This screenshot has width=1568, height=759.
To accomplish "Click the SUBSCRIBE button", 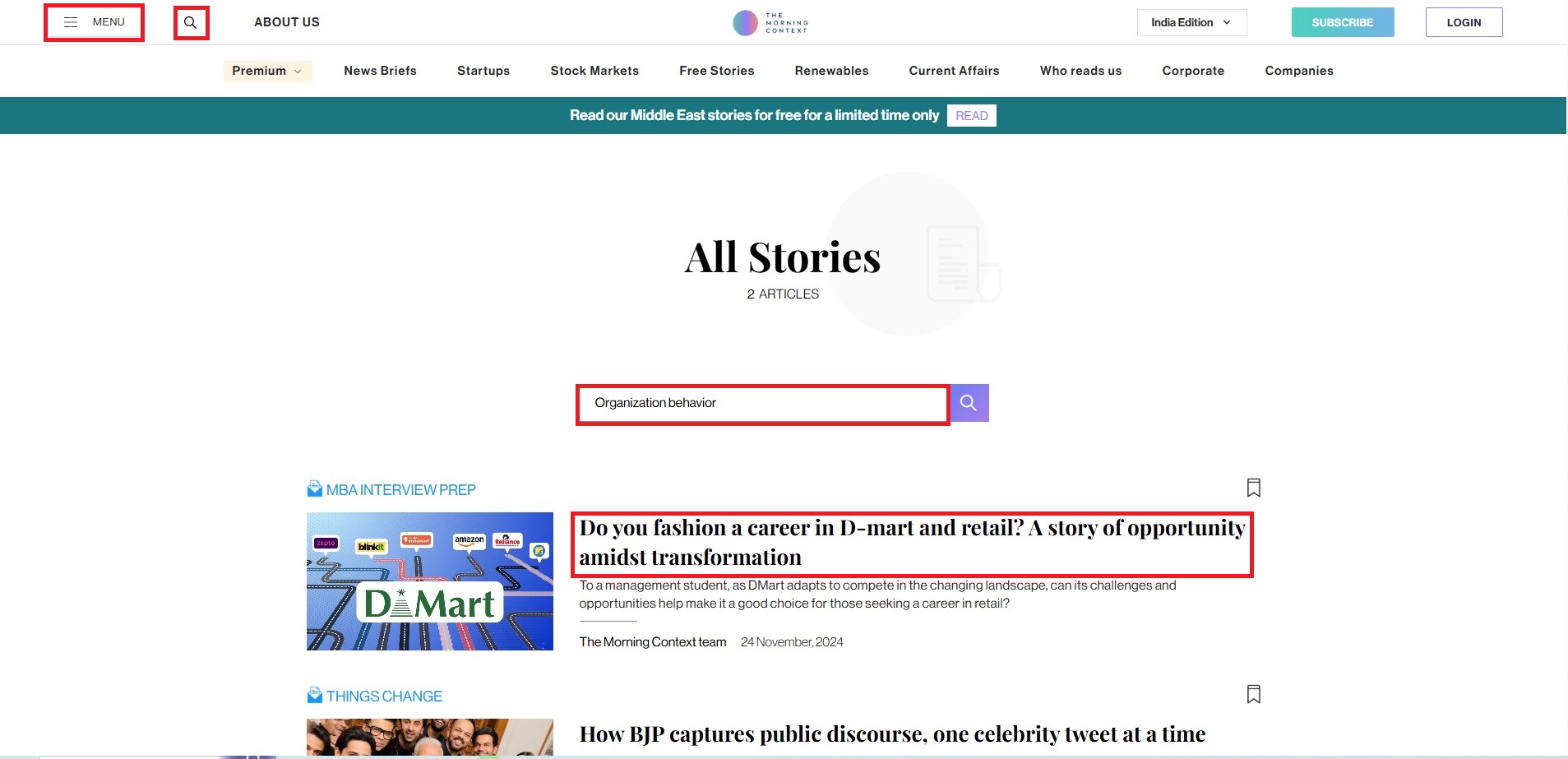I will pyautogui.click(x=1342, y=23).
